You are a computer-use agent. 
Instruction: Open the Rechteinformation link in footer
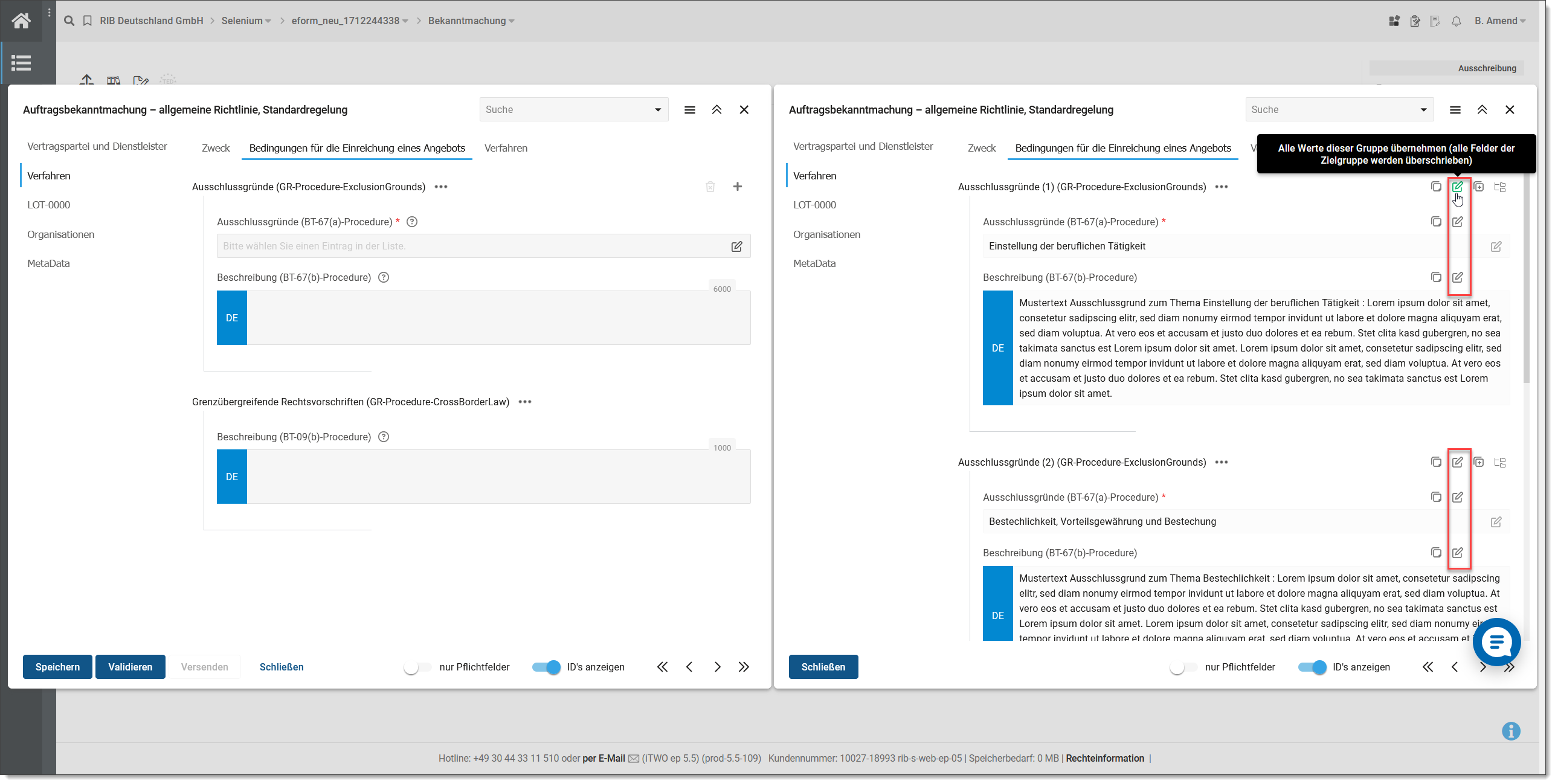click(1104, 758)
